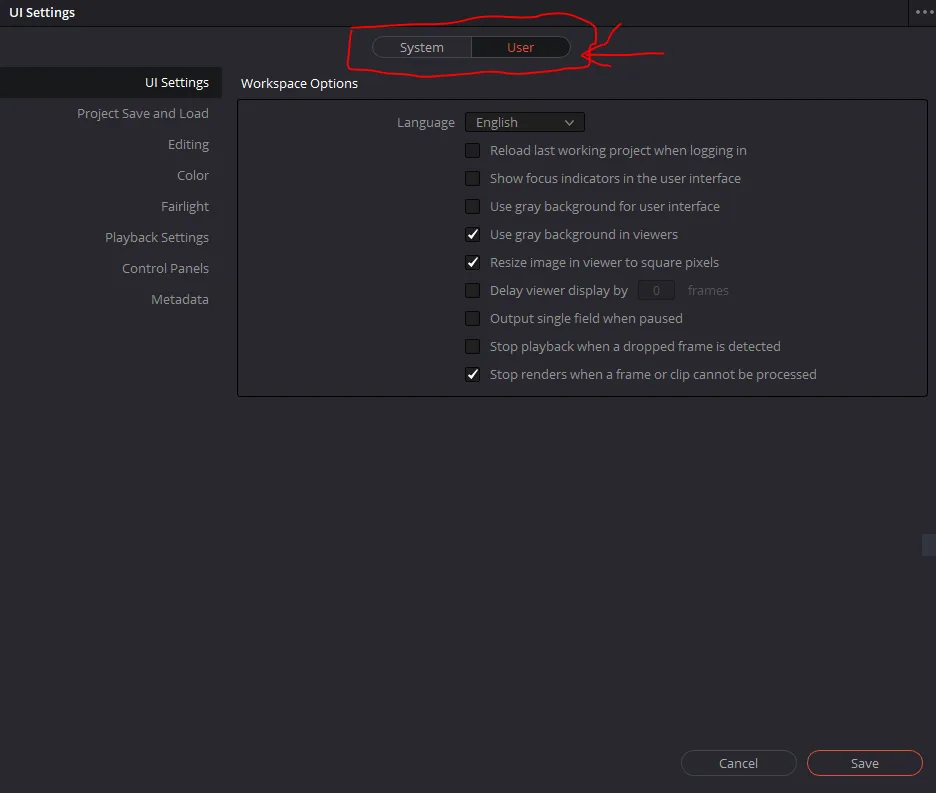The height and width of the screenshot is (793, 936).
Task: Uncheck Use gray background in viewers
Action: click(473, 235)
